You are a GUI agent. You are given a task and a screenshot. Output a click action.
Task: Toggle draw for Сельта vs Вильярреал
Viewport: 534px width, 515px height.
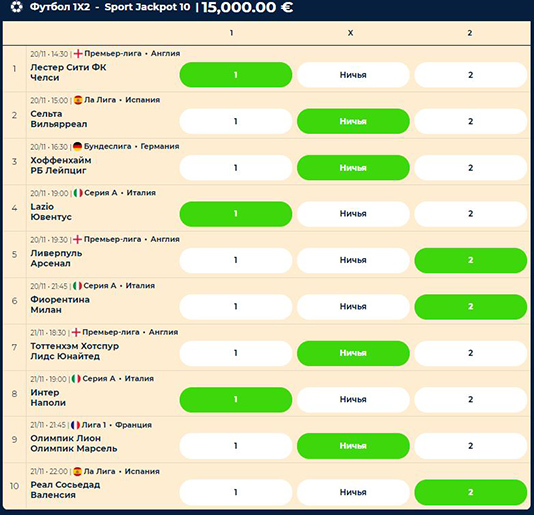(353, 121)
